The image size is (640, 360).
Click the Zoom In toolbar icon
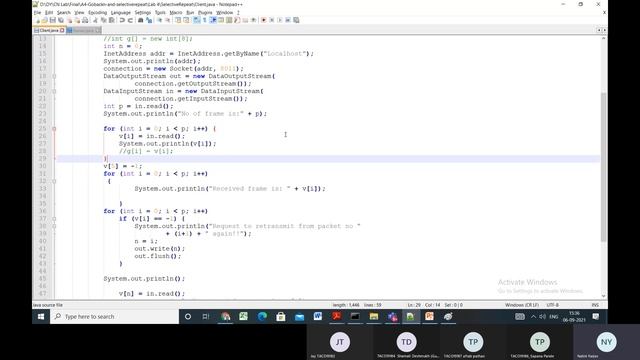coord(159,20)
